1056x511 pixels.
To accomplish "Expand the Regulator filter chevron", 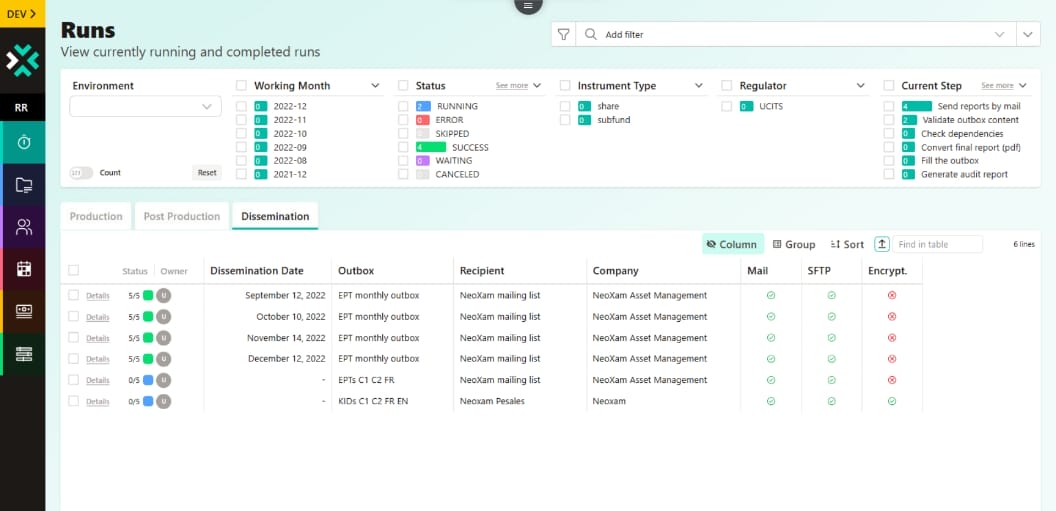I will pyautogui.click(x=861, y=86).
